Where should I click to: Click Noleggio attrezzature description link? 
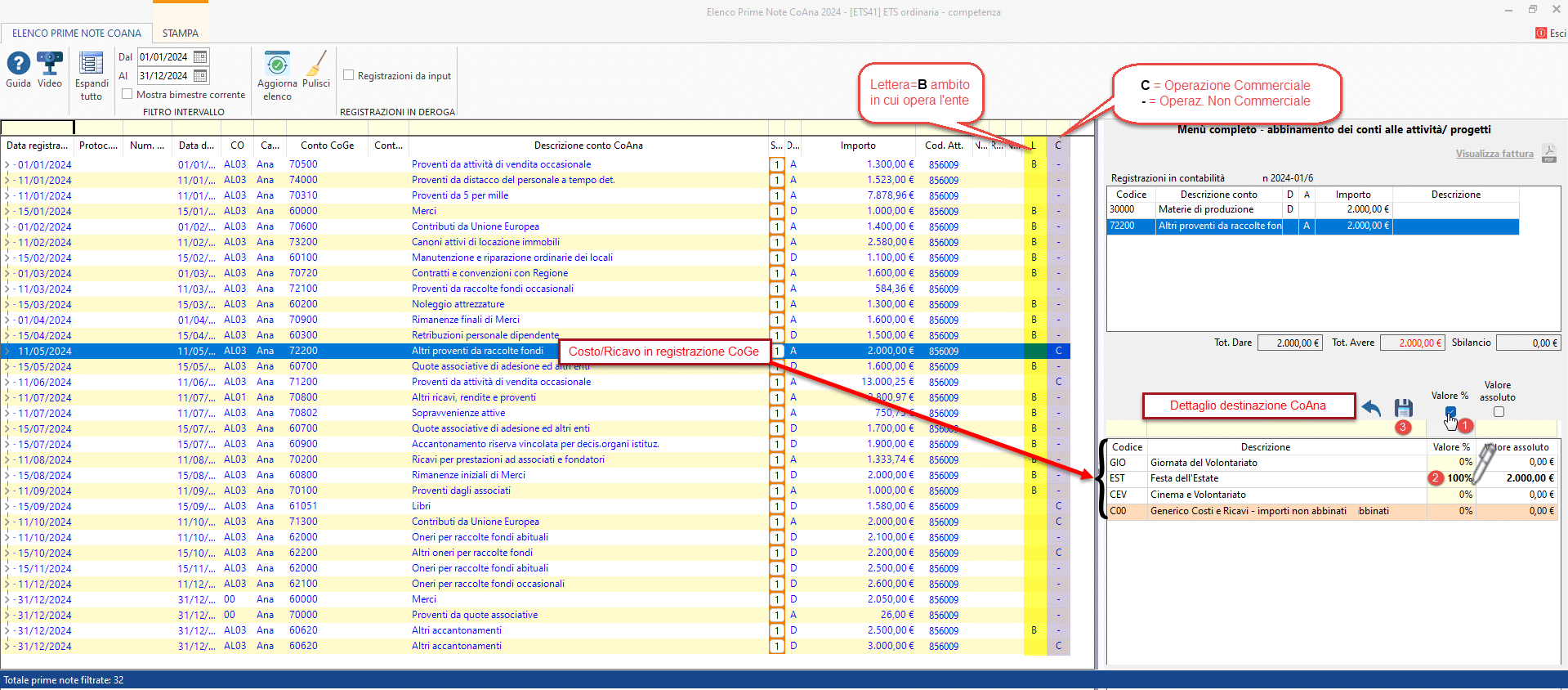click(x=458, y=304)
